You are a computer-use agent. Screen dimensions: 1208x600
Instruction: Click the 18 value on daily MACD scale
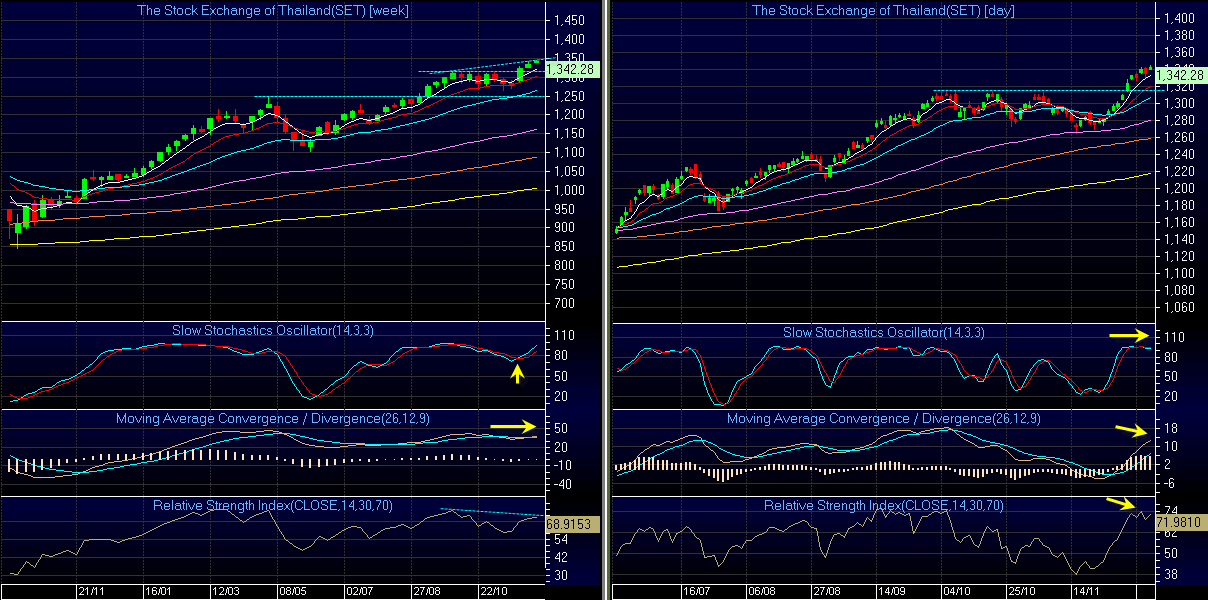[1170, 427]
